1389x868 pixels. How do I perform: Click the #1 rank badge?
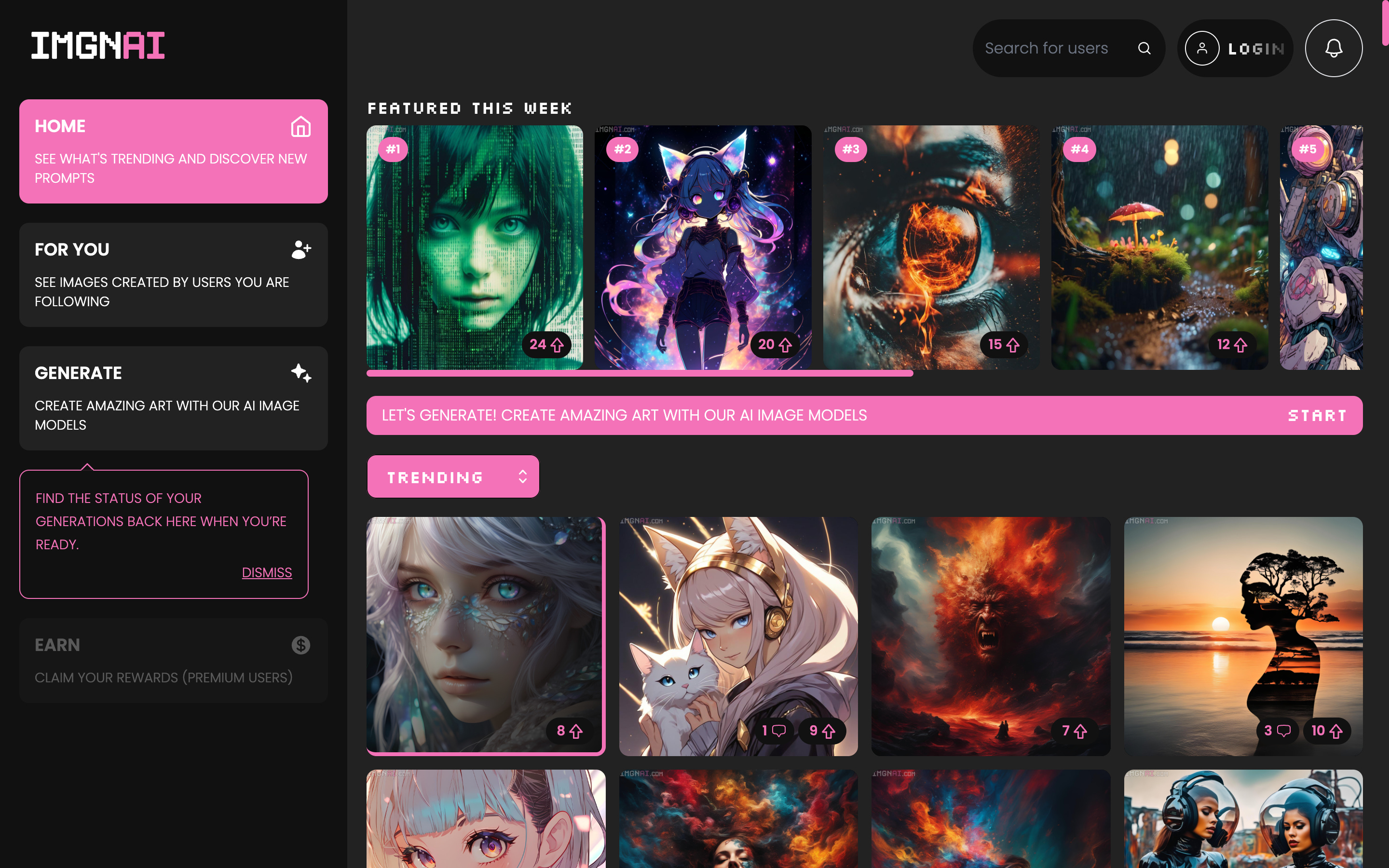point(393,149)
